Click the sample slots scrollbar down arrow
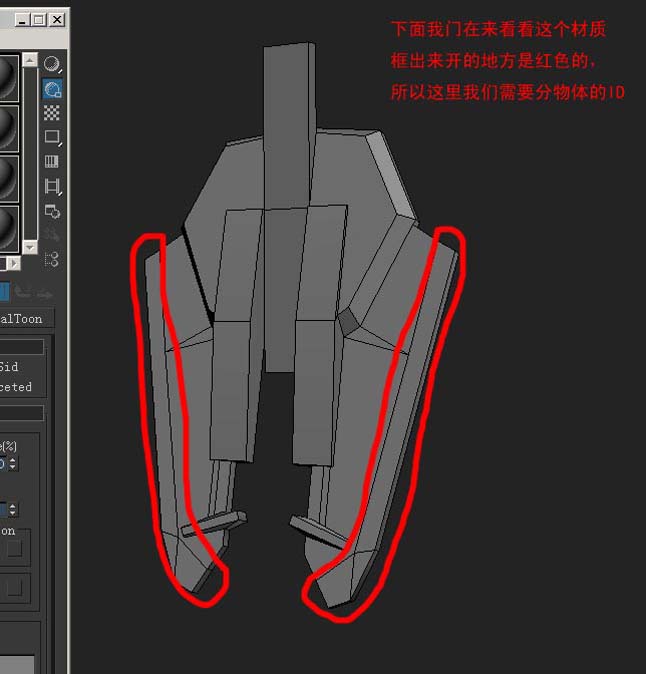The image size is (646, 674). 30,247
